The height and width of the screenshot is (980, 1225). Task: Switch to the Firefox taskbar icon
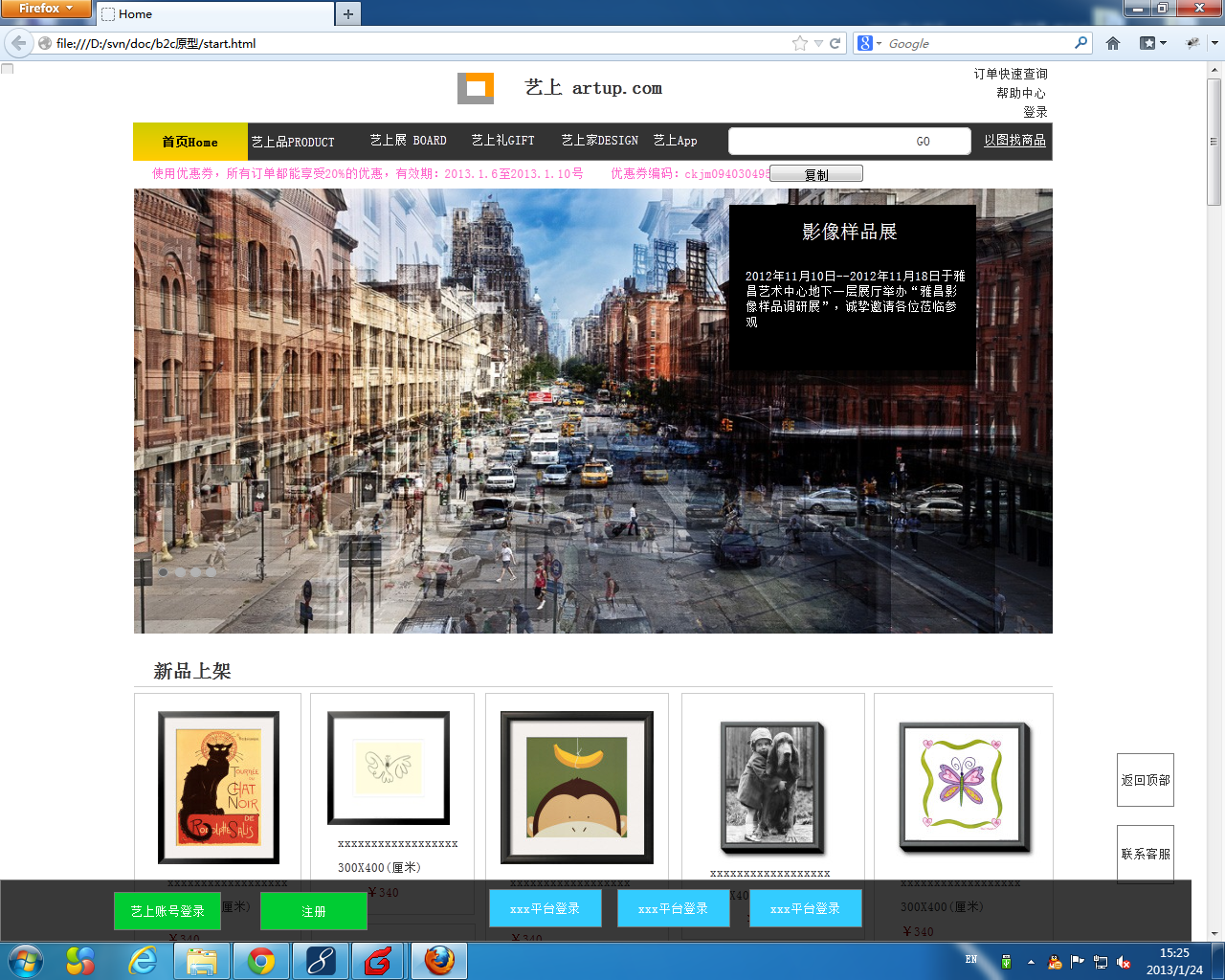439,961
